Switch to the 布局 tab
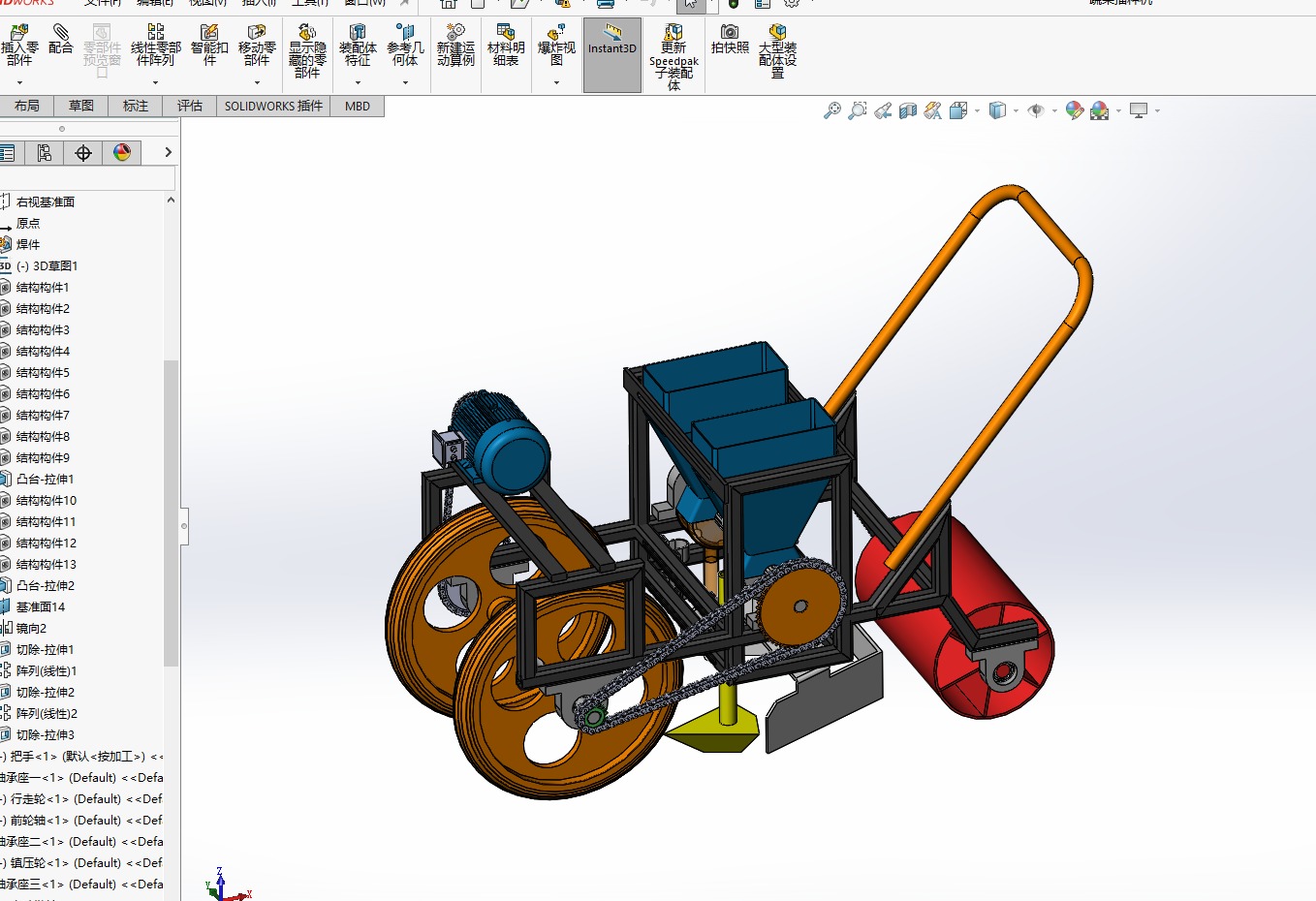This screenshot has height=901, width=1316. 27,106
